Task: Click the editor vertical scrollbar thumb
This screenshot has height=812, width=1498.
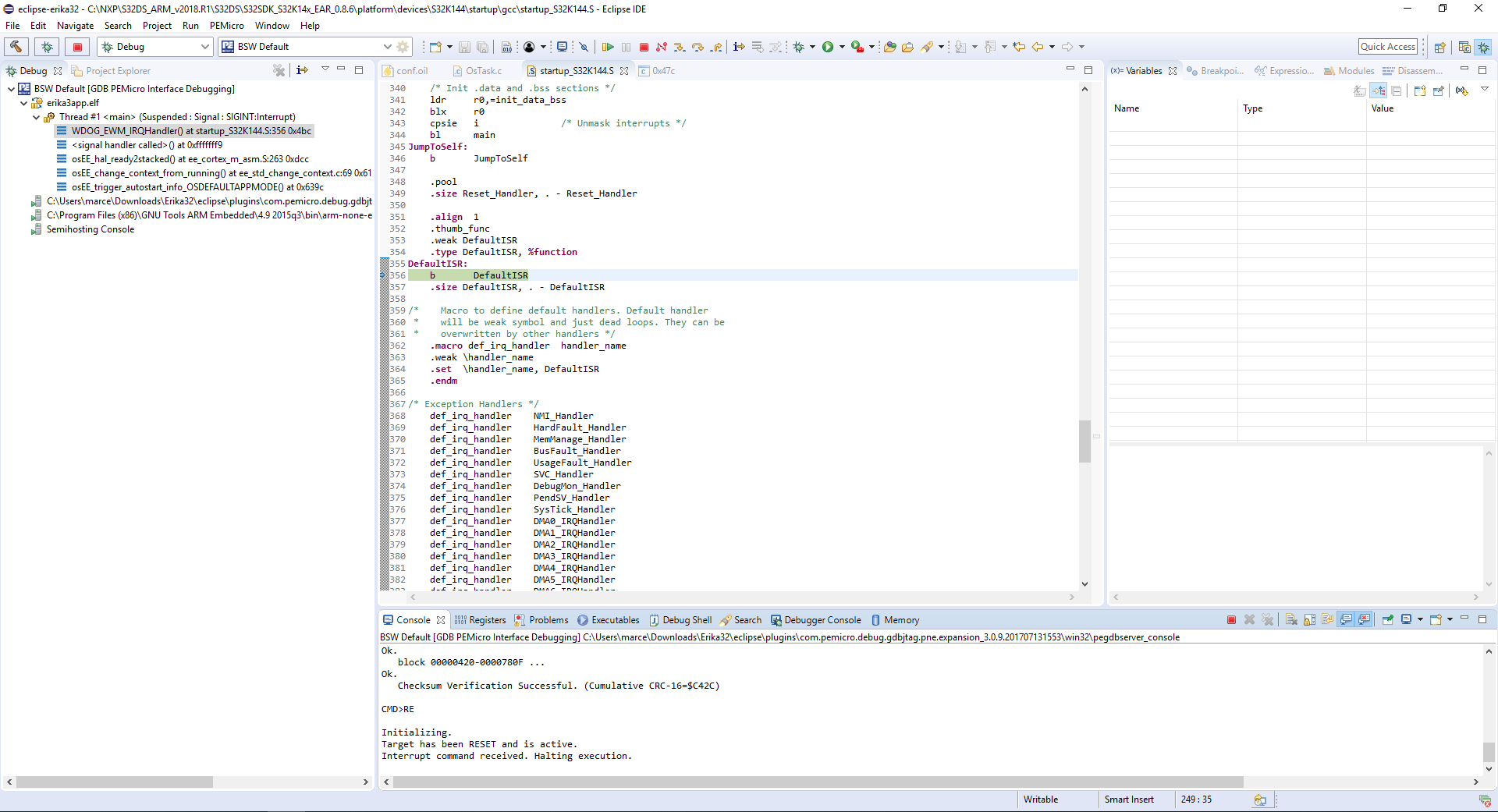Action: pyautogui.click(x=1084, y=441)
